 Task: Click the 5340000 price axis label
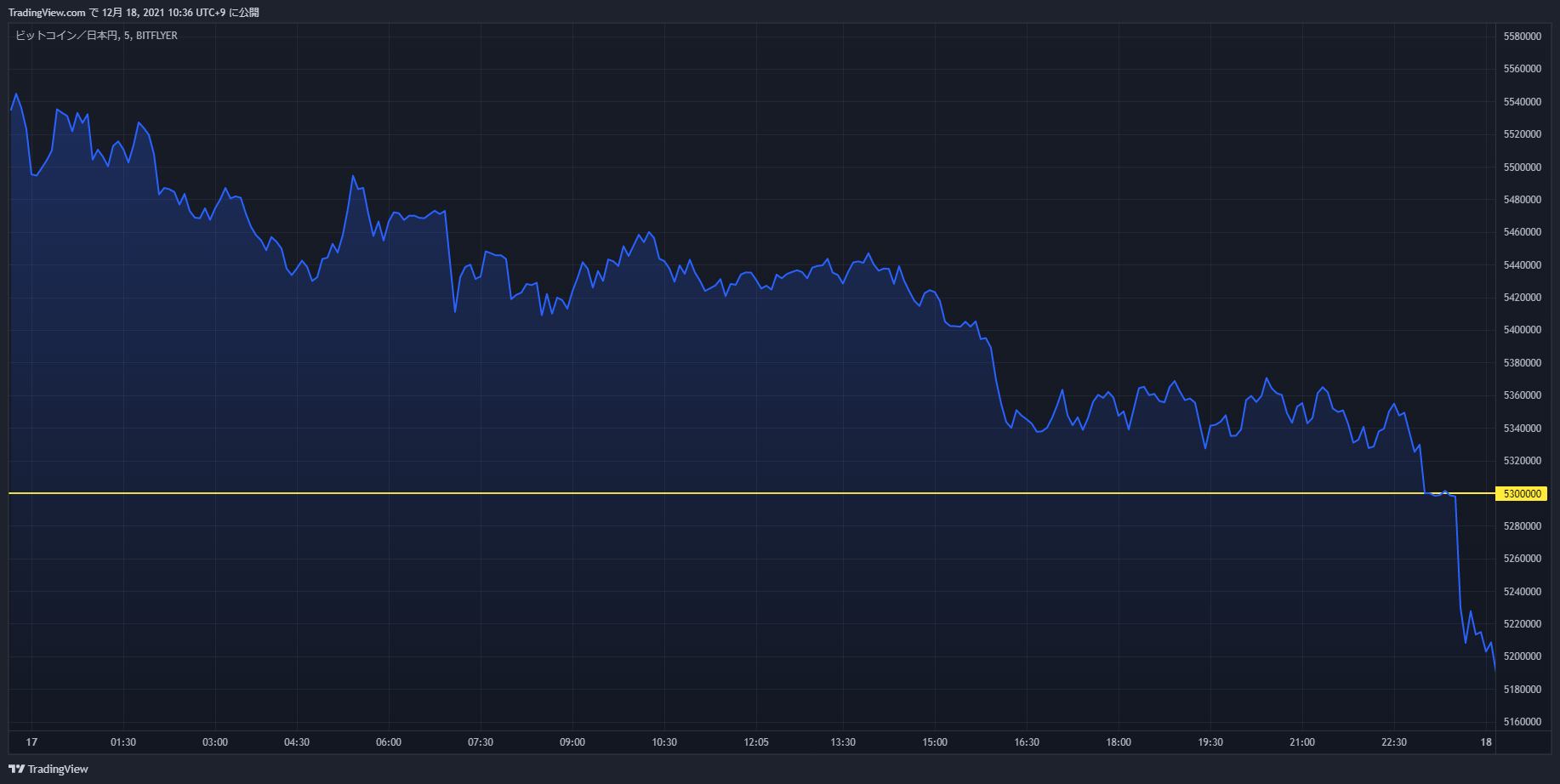coord(1523,429)
